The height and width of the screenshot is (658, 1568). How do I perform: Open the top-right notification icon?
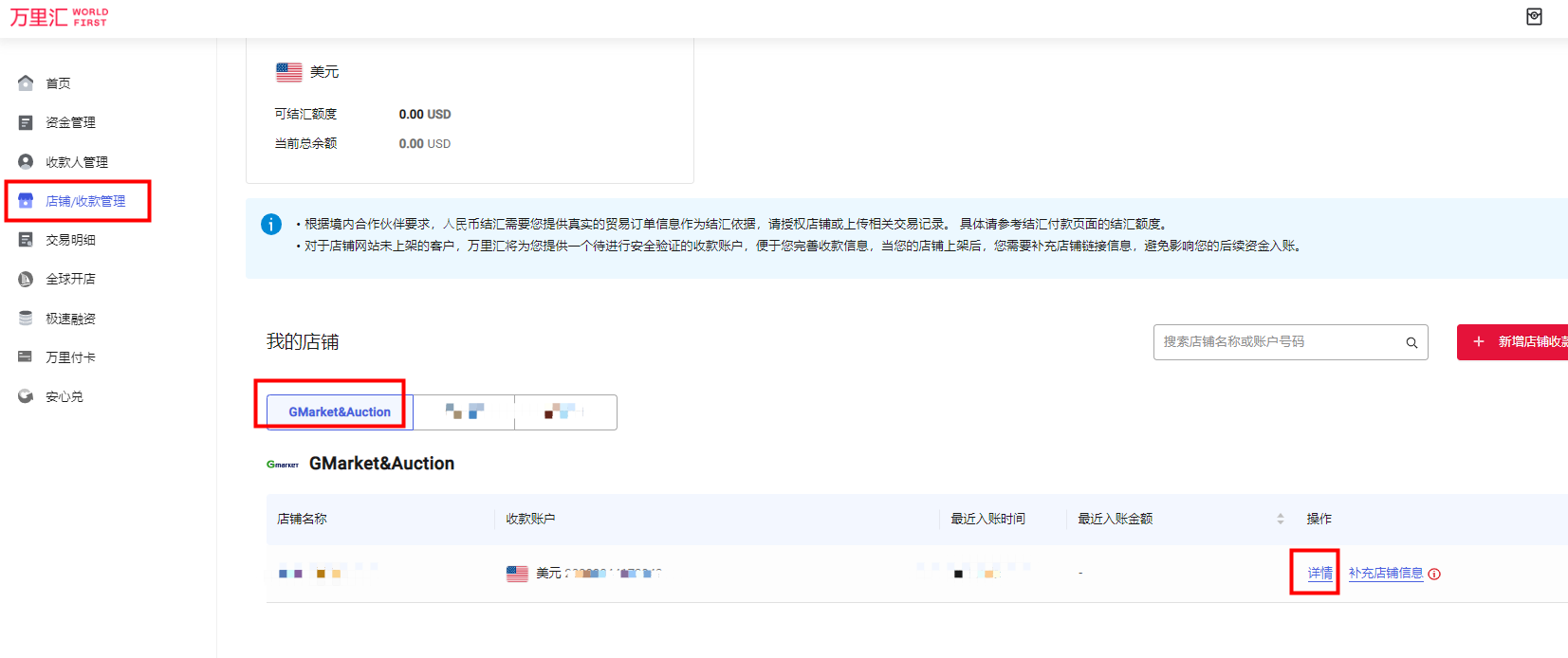click(x=1534, y=17)
